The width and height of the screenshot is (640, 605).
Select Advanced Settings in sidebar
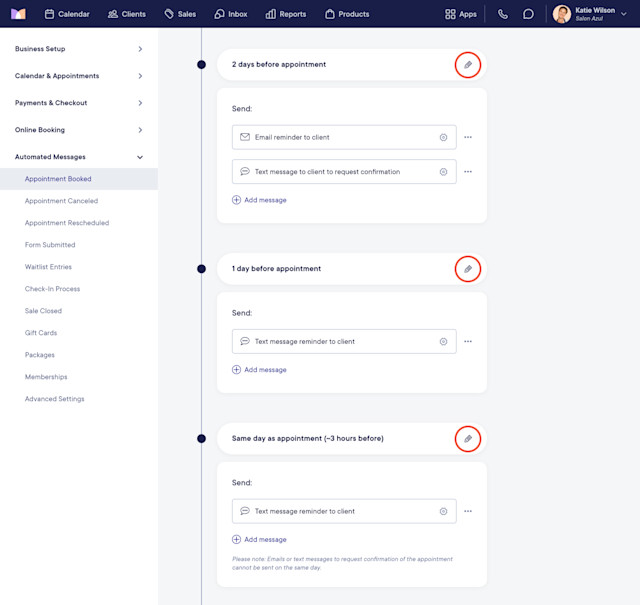[55, 399]
